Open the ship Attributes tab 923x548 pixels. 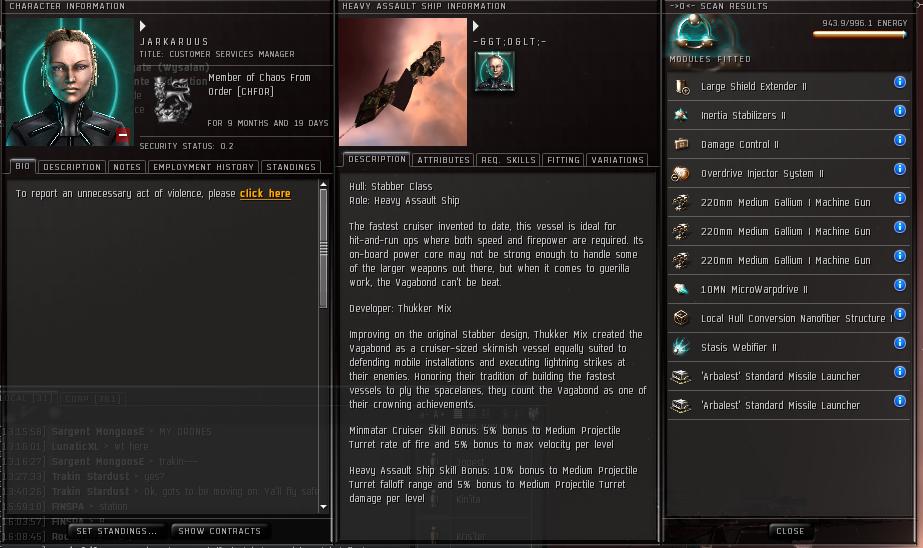(443, 160)
